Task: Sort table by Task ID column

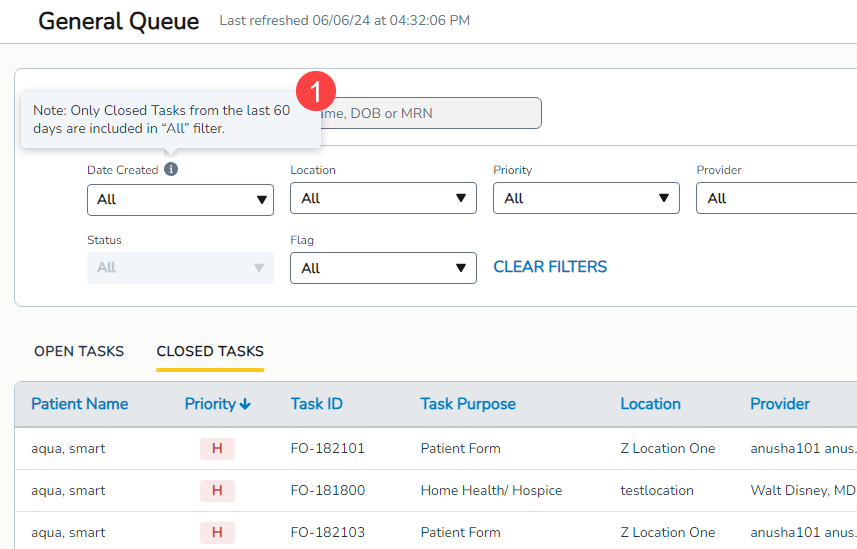Action: [316, 404]
